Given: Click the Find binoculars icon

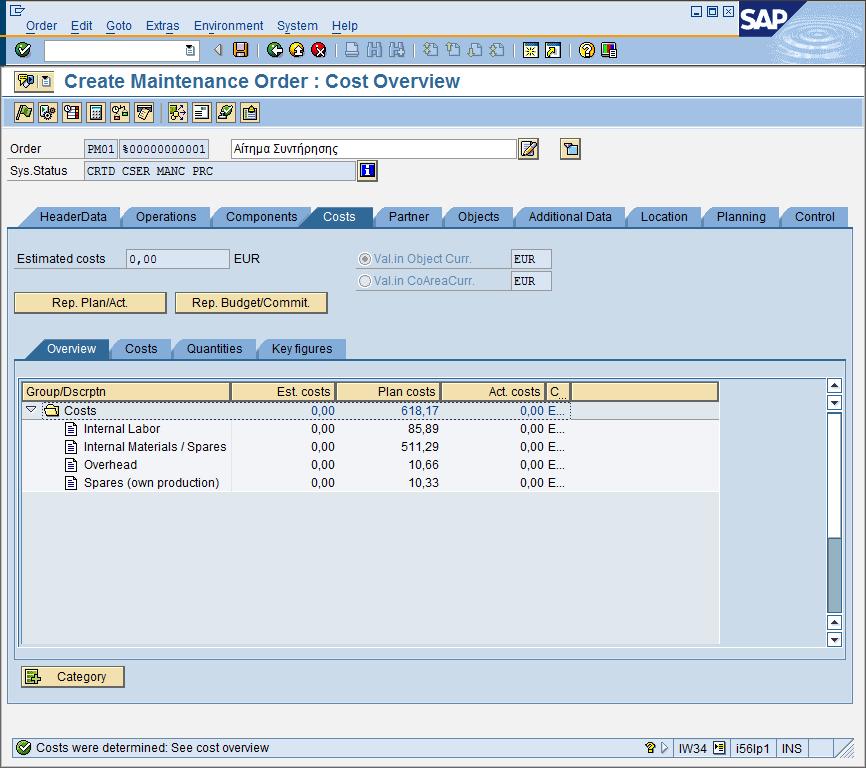Looking at the screenshot, I should (x=374, y=50).
